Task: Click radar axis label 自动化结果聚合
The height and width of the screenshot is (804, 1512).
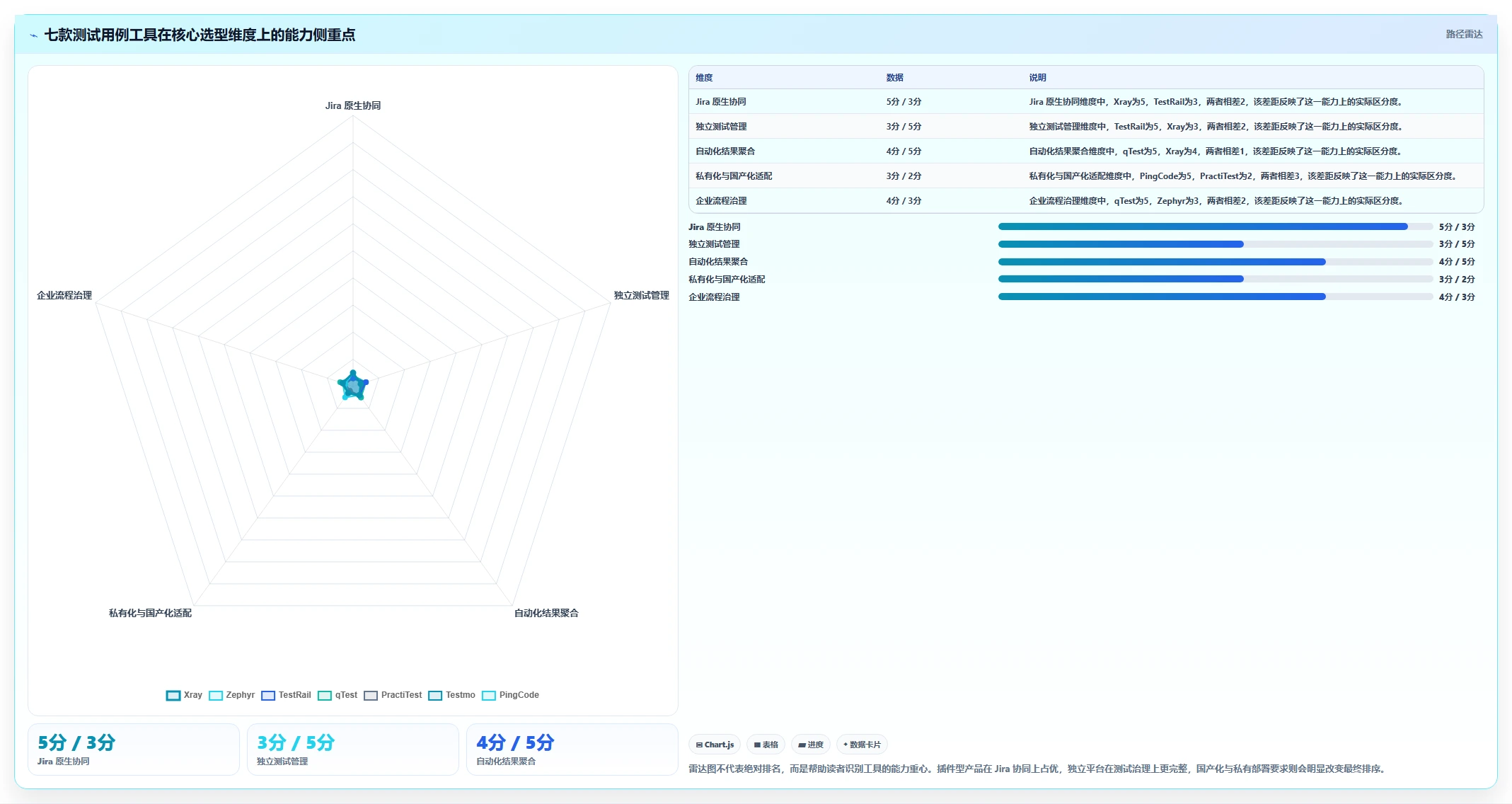Action: point(546,613)
